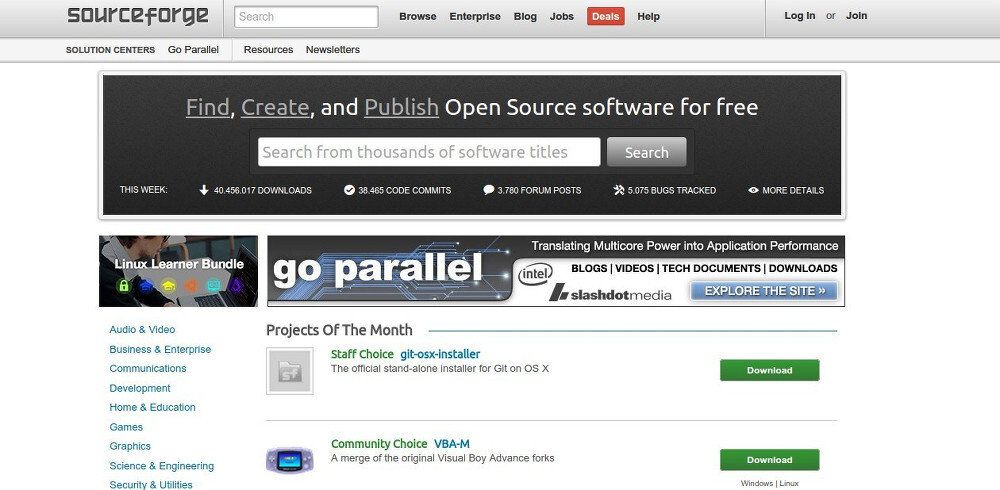Click the Publish link in the headline

[401, 107]
